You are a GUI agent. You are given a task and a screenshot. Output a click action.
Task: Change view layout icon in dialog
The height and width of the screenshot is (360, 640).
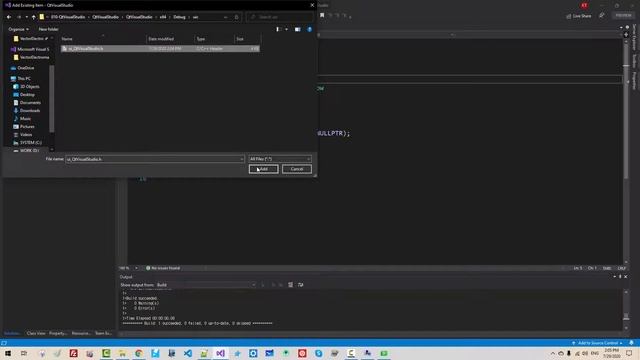coord(278,29)
